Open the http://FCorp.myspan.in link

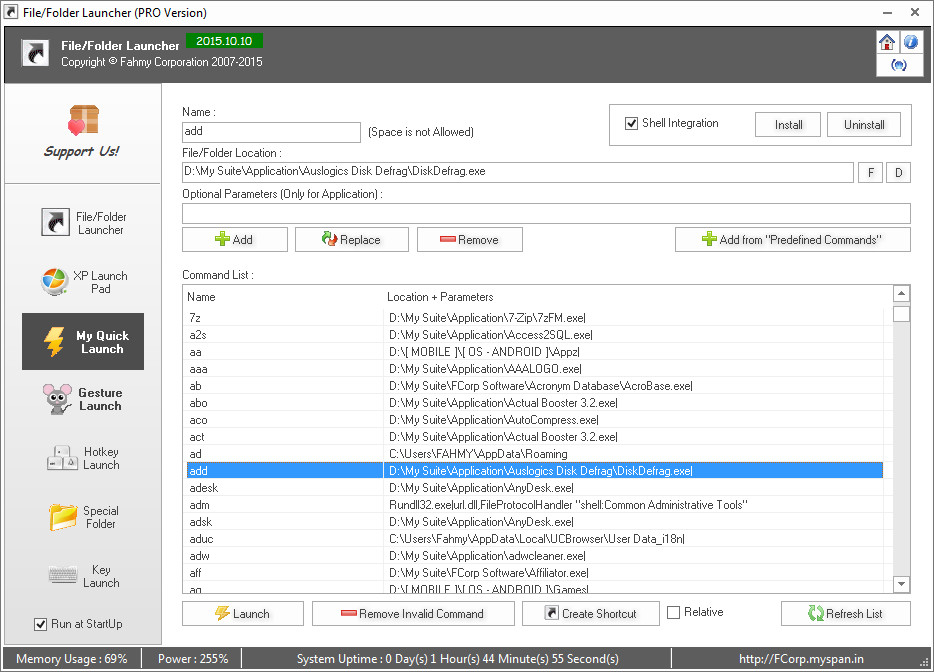pyautogui.click(x=801, y=659)
